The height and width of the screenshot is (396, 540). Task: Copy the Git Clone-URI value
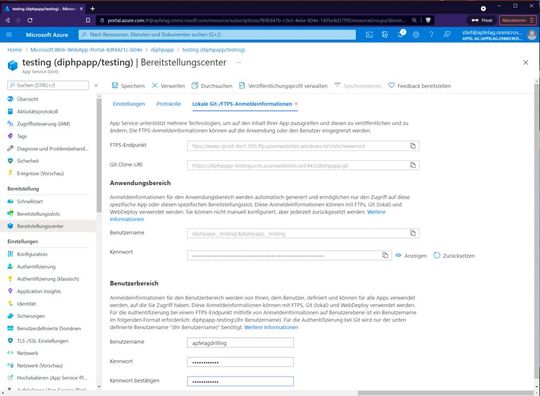click(x=413, y=165)
